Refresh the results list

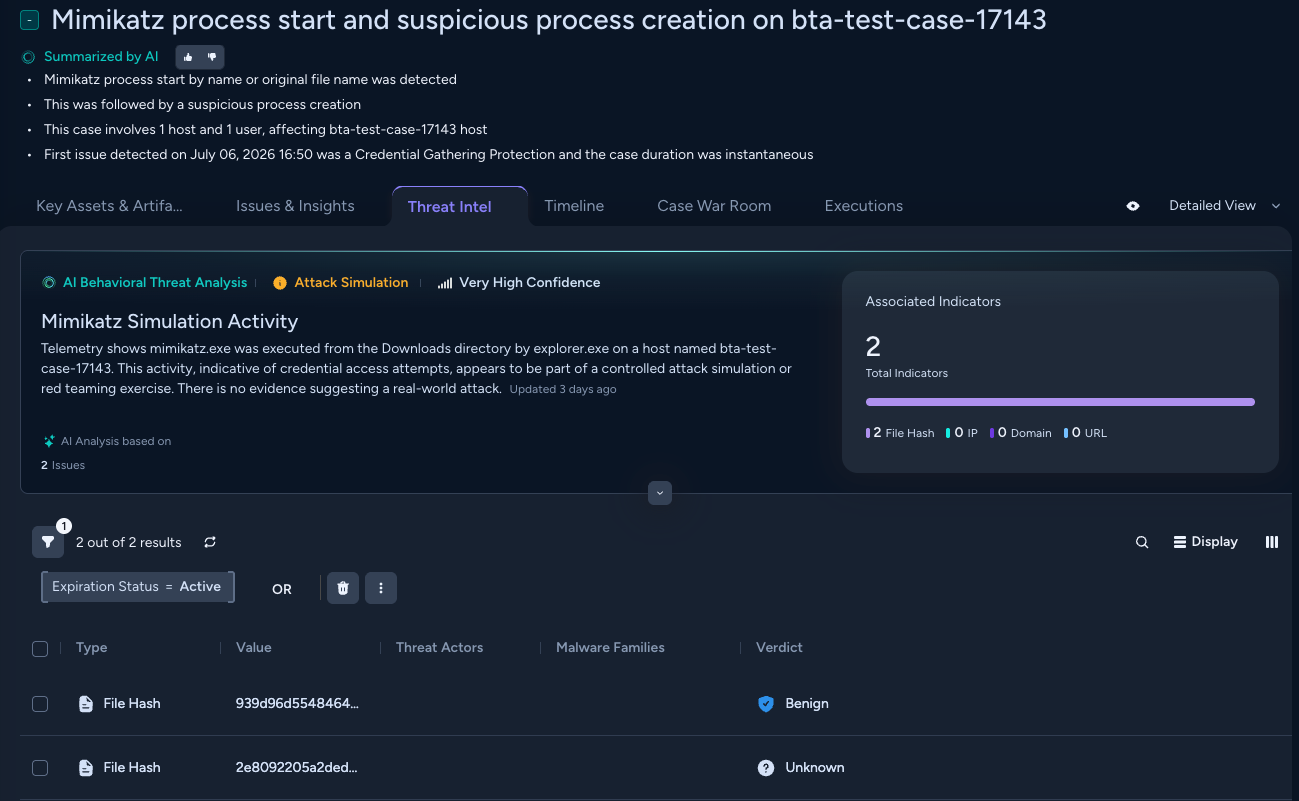210,542
